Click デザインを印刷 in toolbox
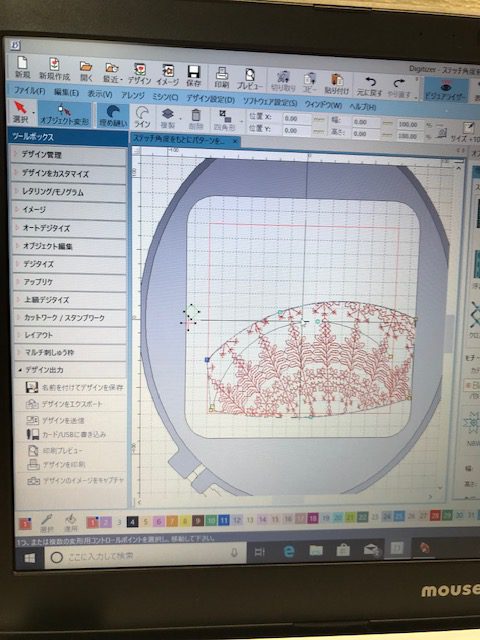Viewport: 480px width, 640px height. pyautogui.click(x=56, y=464)
